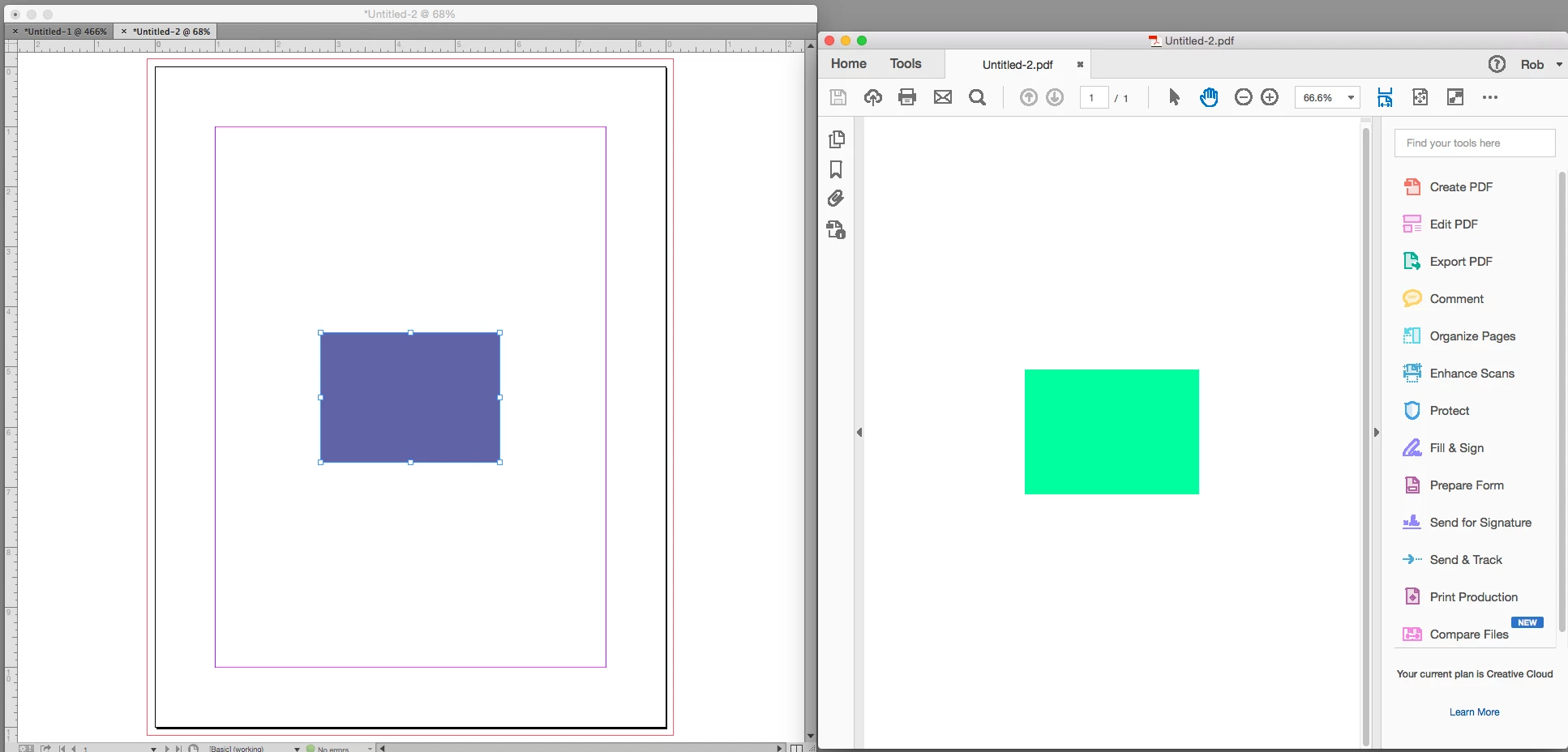Switch to the Tools tab in Acrobat
Screen dimensions: 1568x752
click(906, 64)
